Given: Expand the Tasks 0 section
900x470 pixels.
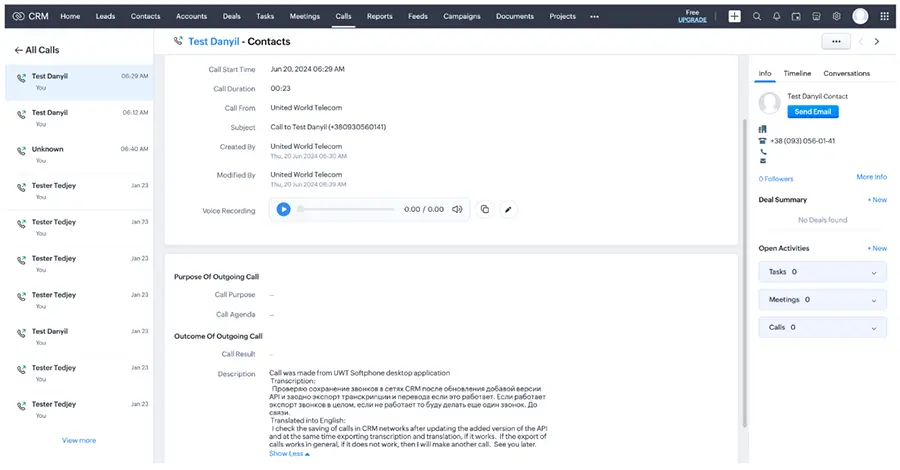Looking at the screenshot, I should pos(823,272).
